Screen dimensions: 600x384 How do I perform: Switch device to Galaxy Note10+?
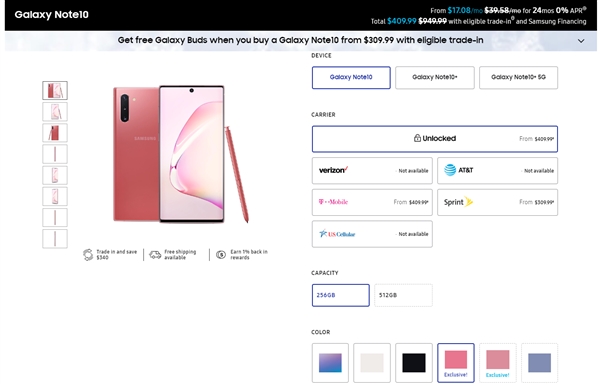pos(435,78)
